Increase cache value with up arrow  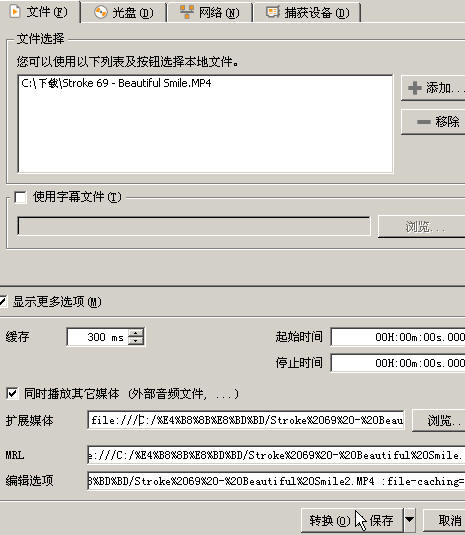point(136,333)
